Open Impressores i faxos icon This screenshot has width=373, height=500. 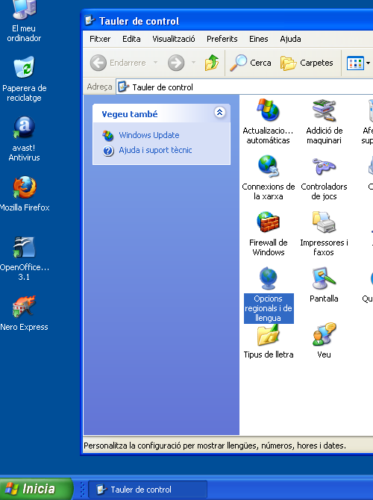324,233
